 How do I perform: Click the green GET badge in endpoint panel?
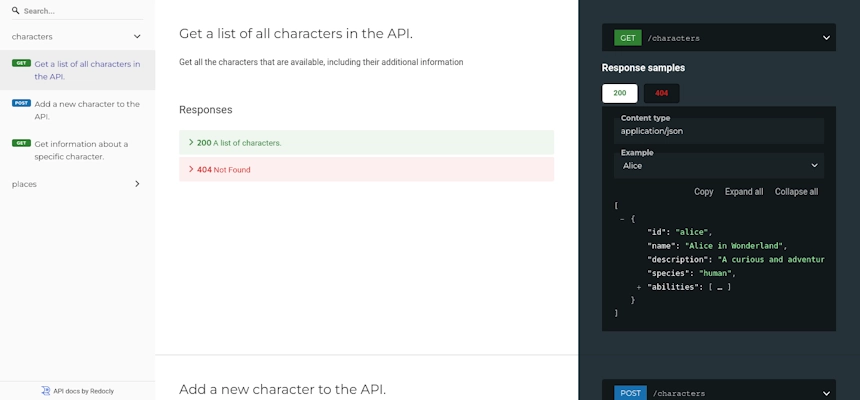coord(627,38)
